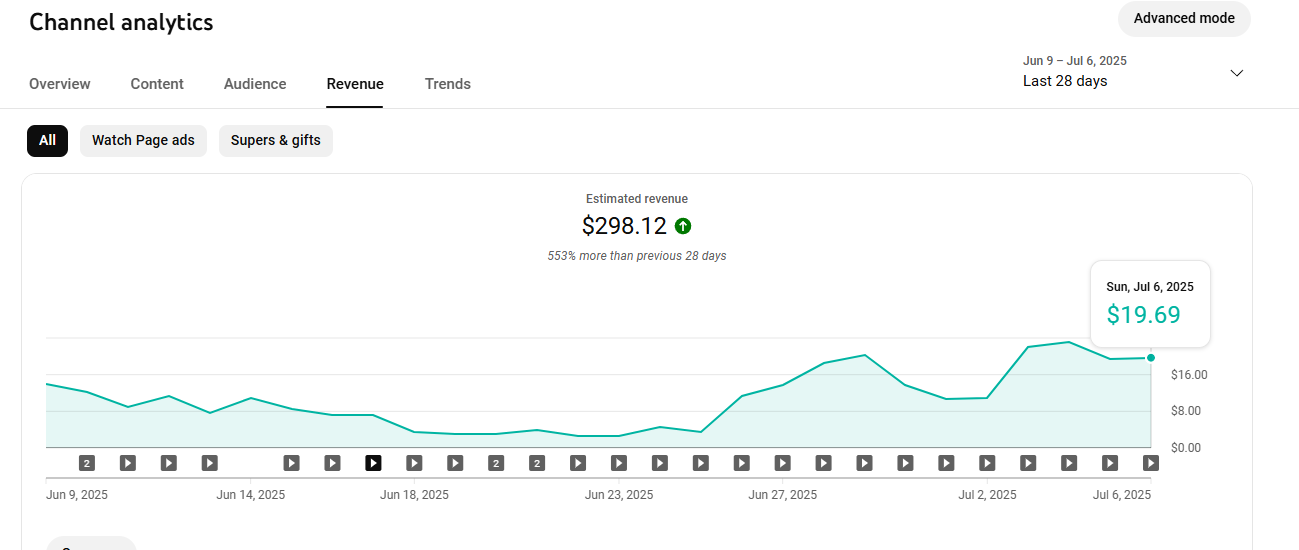Image resolution: width=1299 pixels, height=550 pixels.
Task: Open the '2' videos marker nearest Jun 9
Action: pos(87,463)
